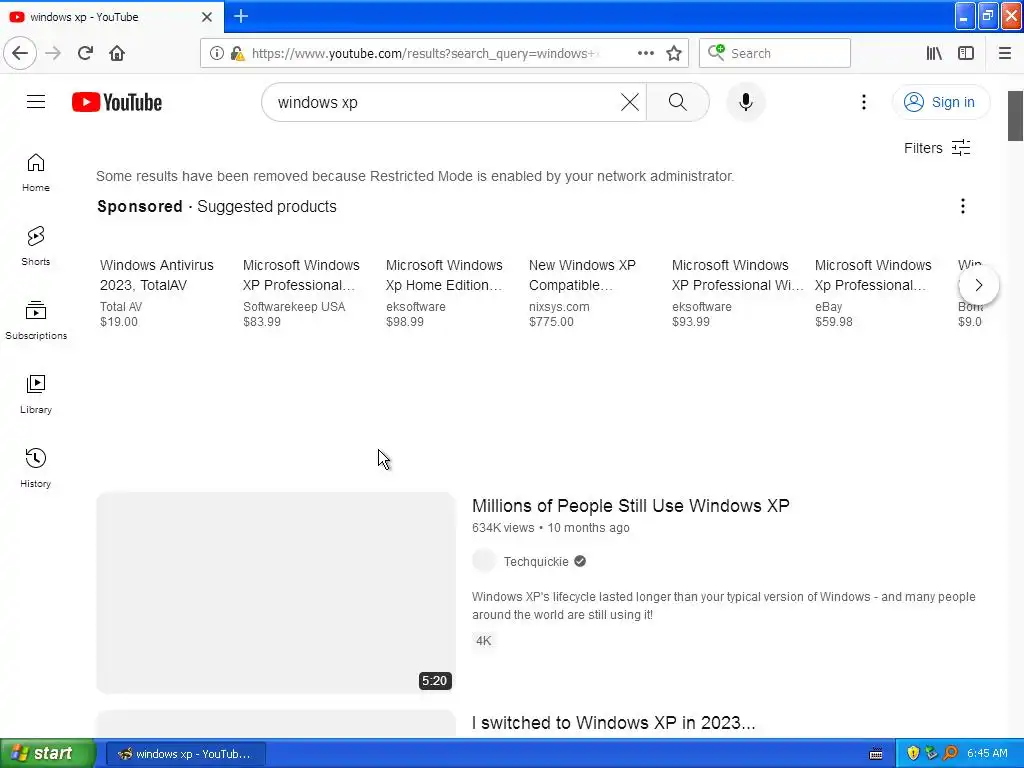This screenshot has height=768, width=1024.
Task: Click the network tray icon
Action: [x=931, y=753]
